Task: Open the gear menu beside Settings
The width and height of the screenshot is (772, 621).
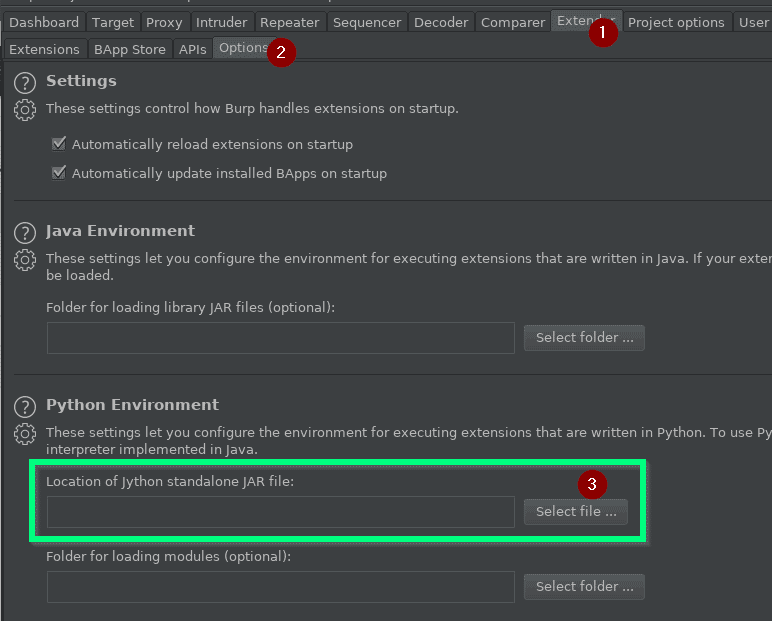Action: point(25,110)
